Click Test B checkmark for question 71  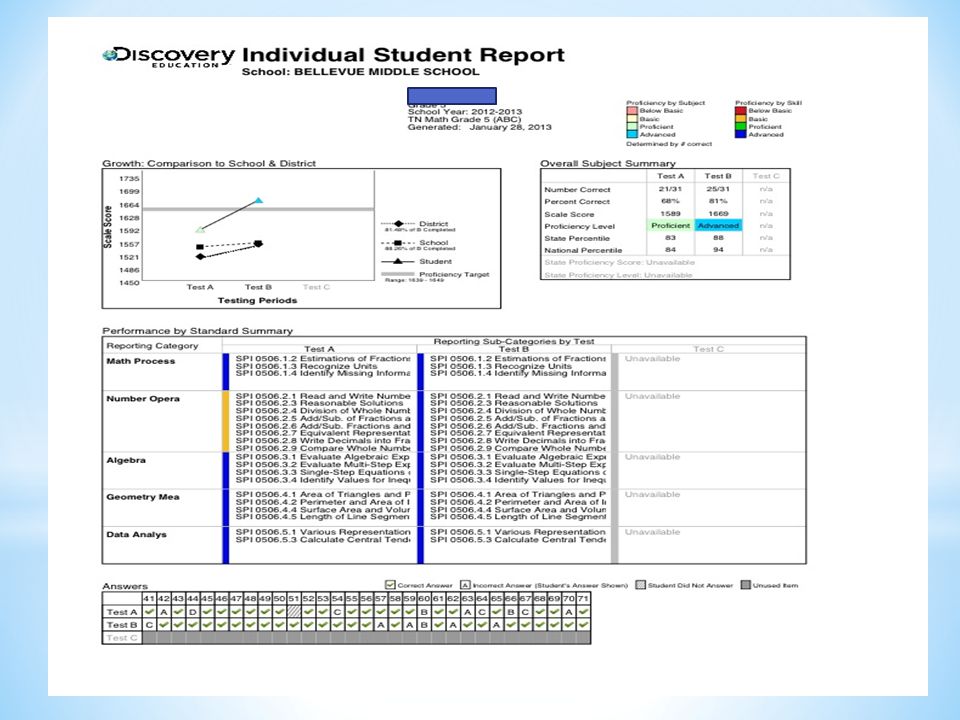(x=583, y=624)
